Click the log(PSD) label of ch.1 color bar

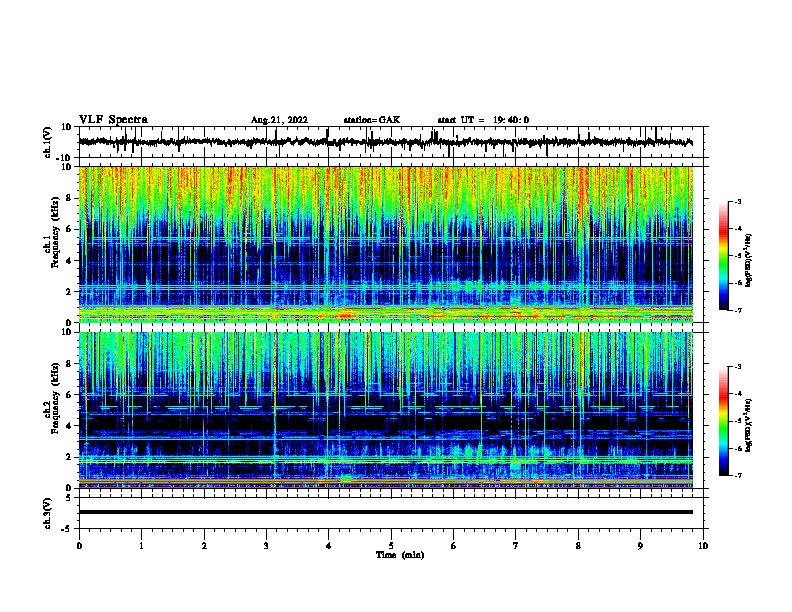coord(748,260)
